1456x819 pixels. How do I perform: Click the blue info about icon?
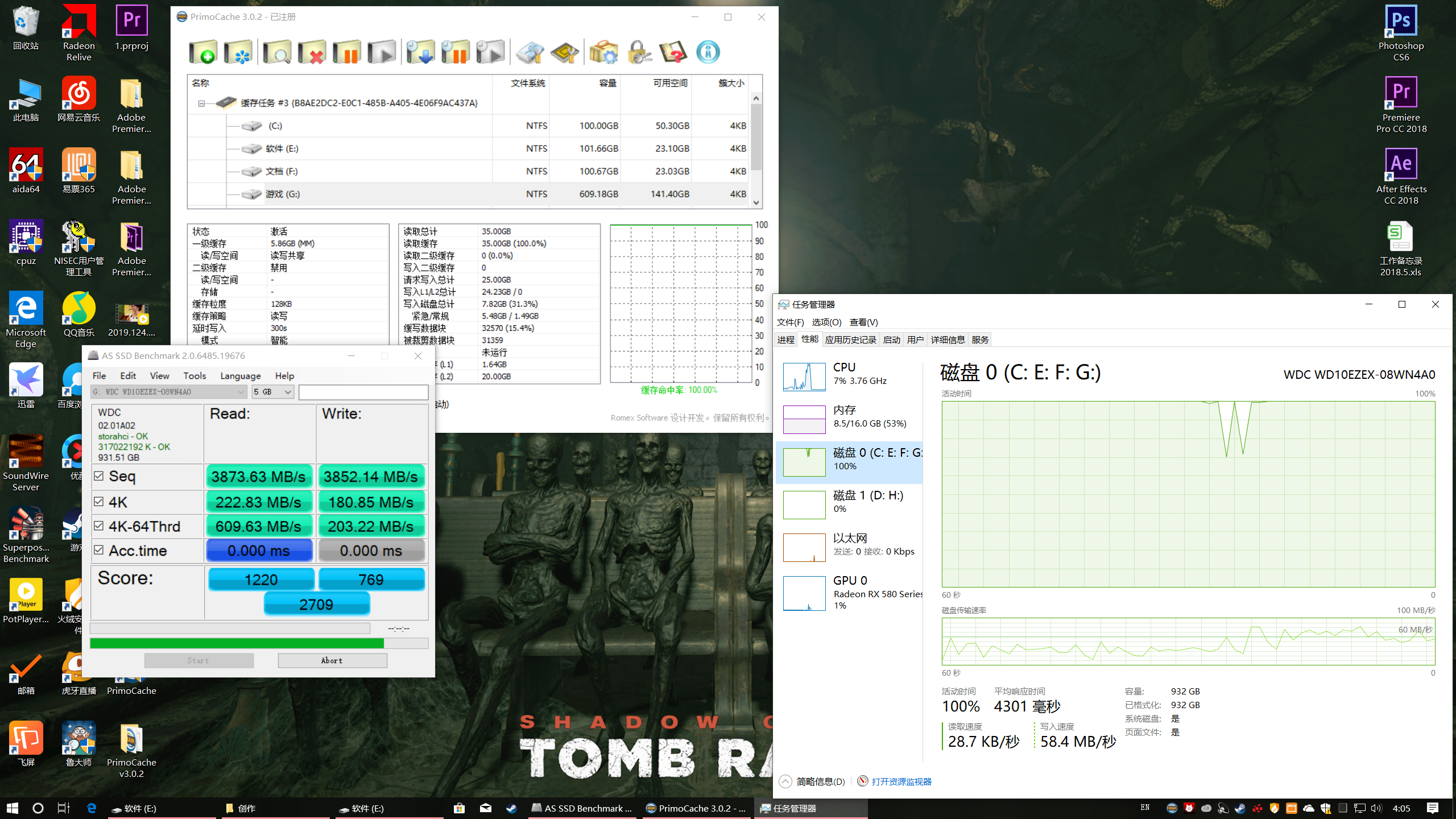708,52
